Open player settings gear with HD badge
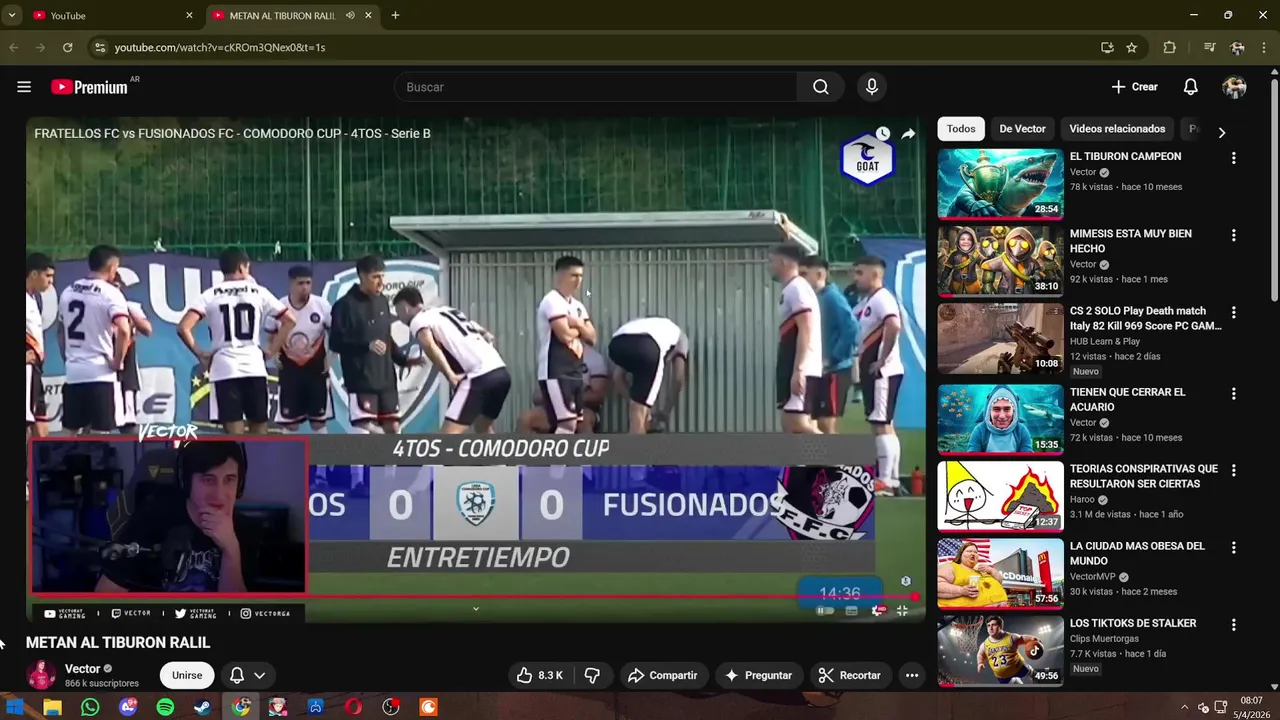Screen dimensions: 1280x720 (878, 610)
